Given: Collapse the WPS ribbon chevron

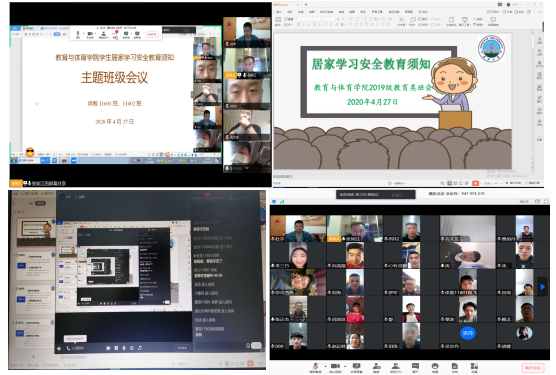Looking at the screenshot, I should (x=540, y=12).
